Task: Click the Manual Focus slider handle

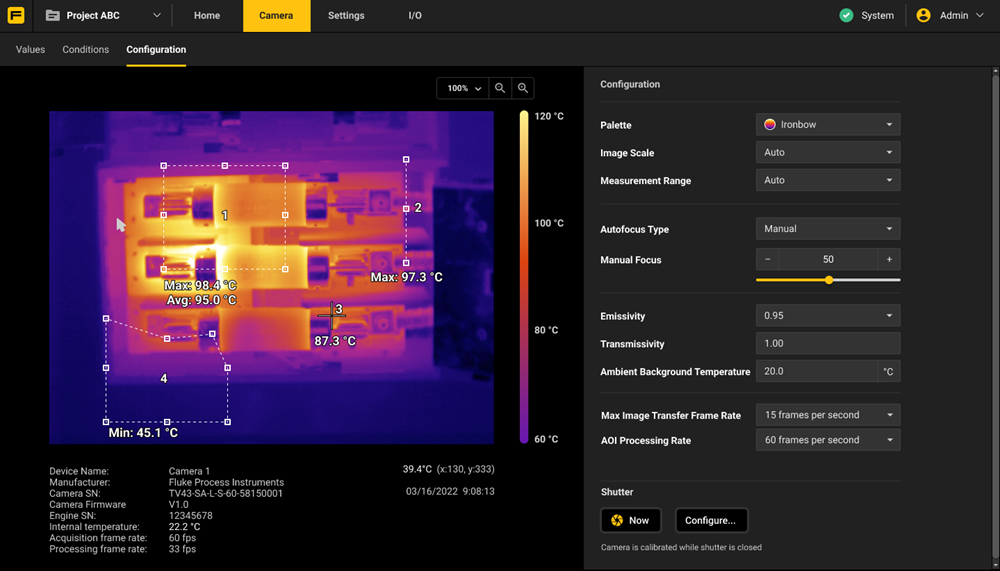Action: point(829,280)
